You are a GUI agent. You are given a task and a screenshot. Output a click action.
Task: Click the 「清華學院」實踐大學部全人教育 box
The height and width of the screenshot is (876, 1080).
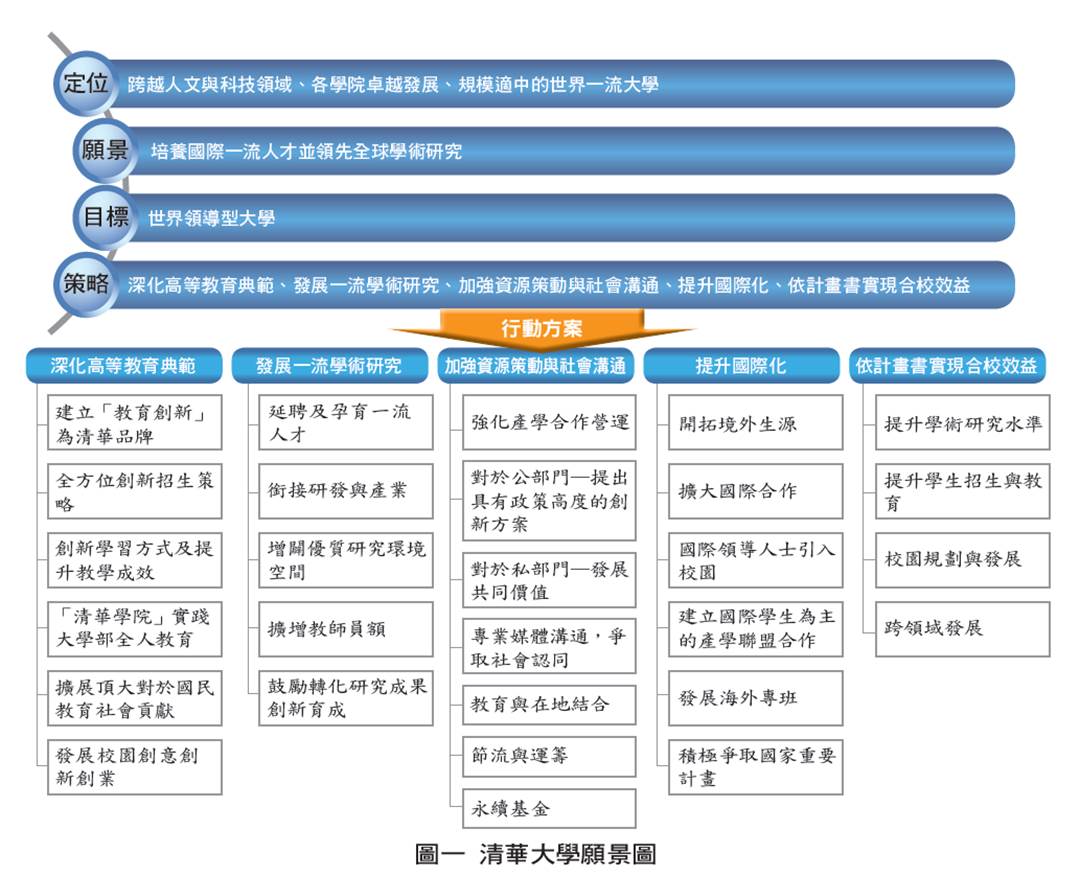pos(134,629)
